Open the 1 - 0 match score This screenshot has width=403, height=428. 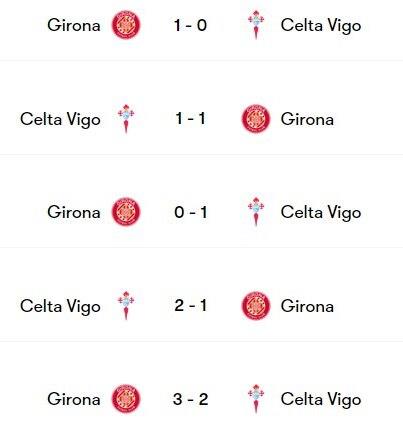pyautogui.click(x=191, y=25)
